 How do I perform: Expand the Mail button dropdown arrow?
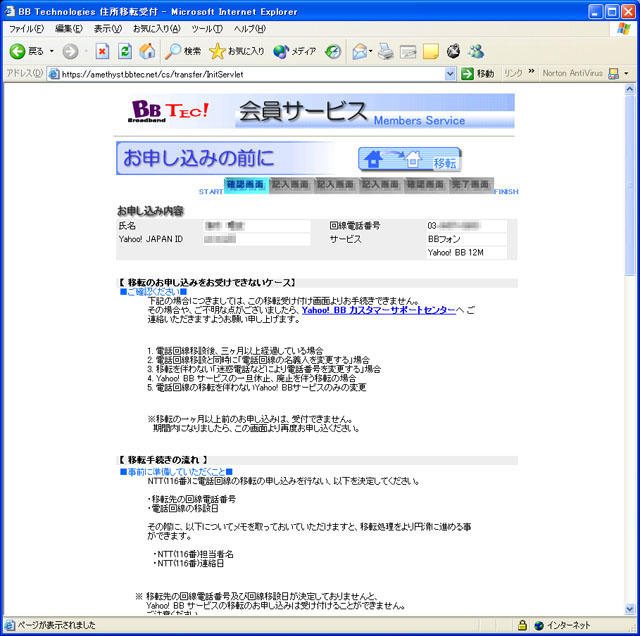coord(371,51)
